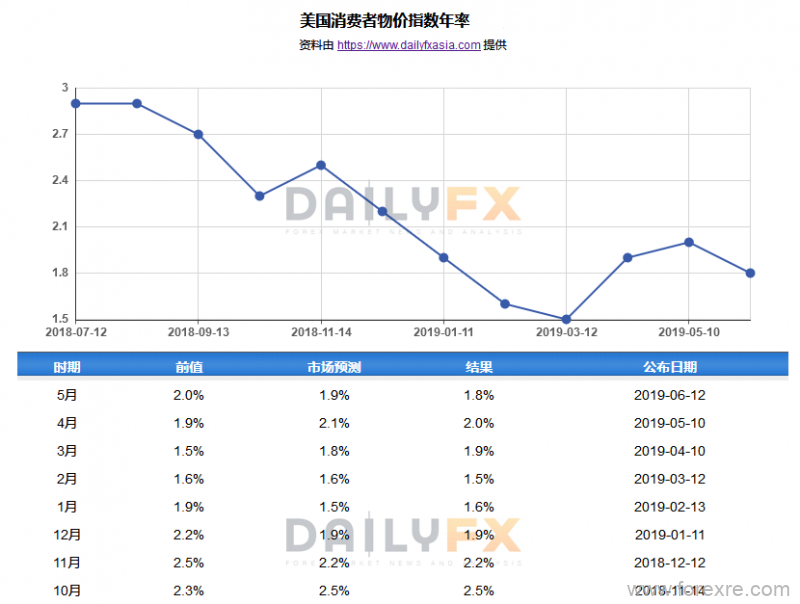Click the 12月 row label
The width and height of the screenshot is (800, 604).
67,535
